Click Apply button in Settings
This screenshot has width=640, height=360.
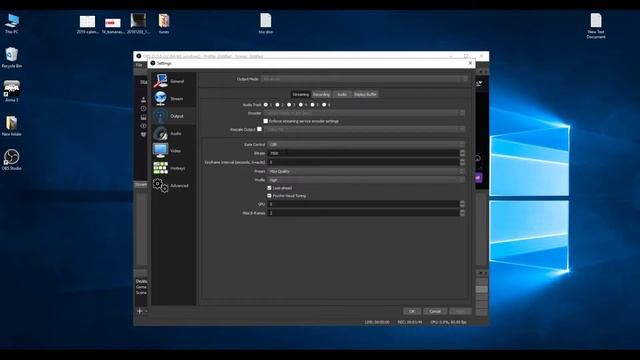click(x=460, y=311)
